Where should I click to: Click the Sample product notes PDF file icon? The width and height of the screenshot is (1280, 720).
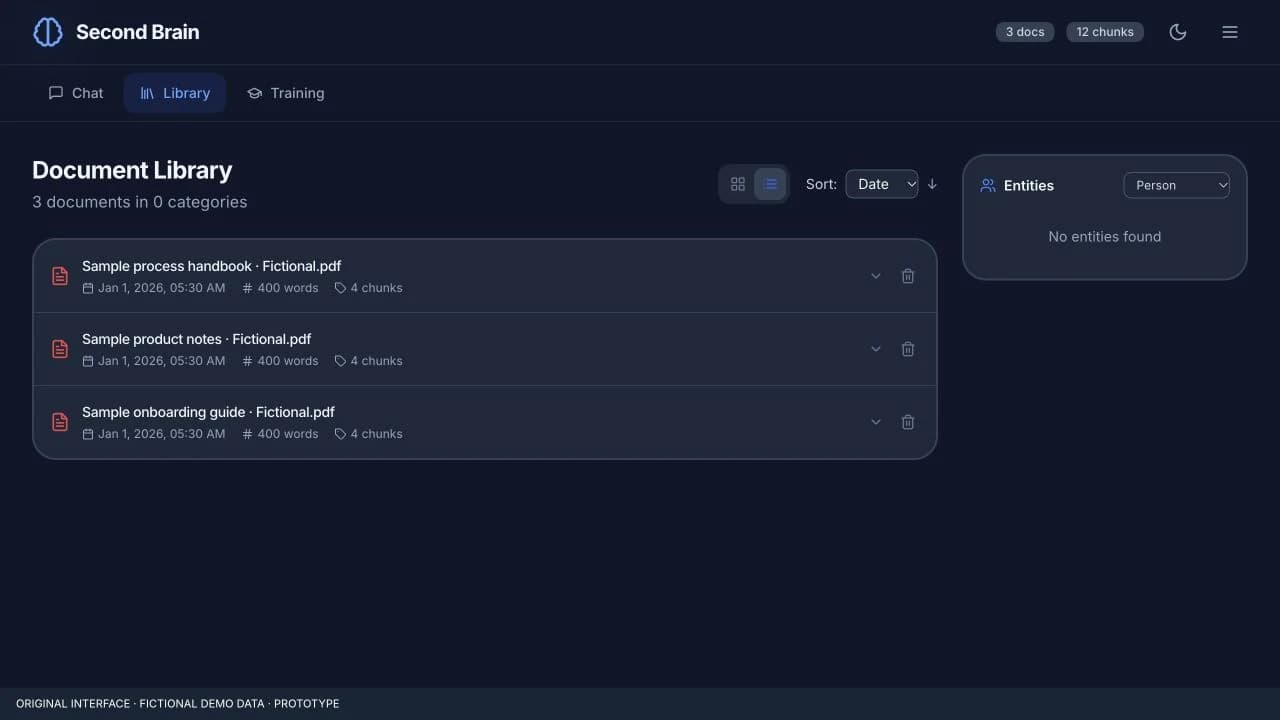coord(60,349)
